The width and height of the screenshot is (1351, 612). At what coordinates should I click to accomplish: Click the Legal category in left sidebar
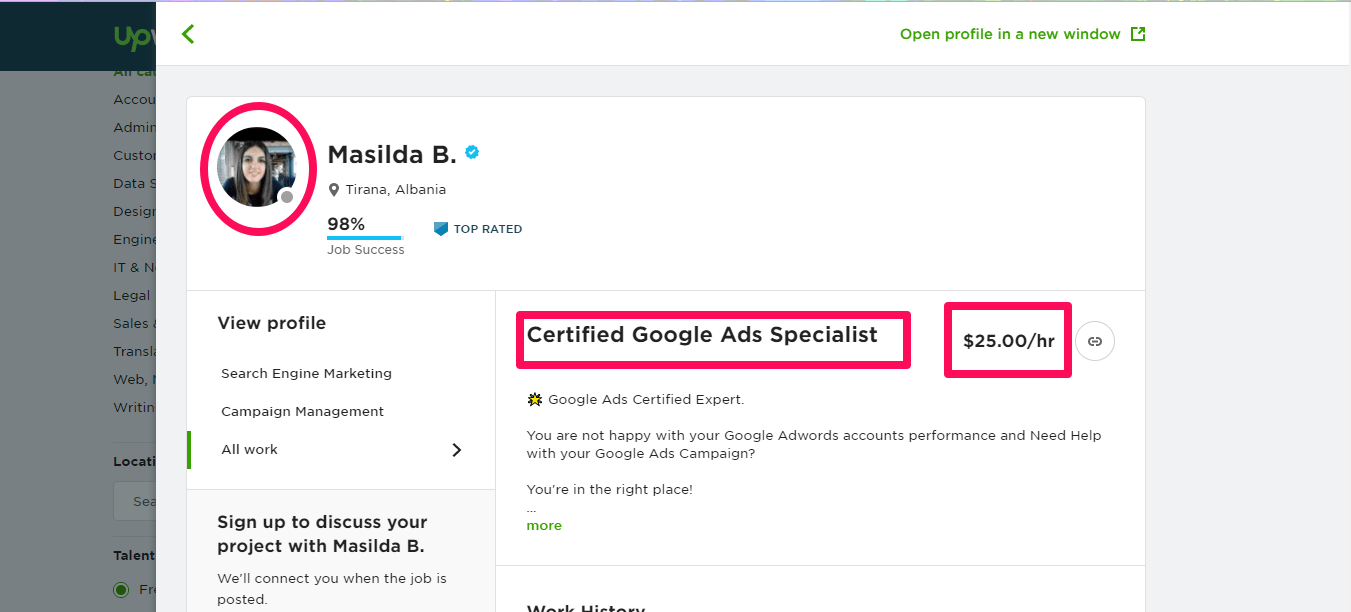coord(132,295)
